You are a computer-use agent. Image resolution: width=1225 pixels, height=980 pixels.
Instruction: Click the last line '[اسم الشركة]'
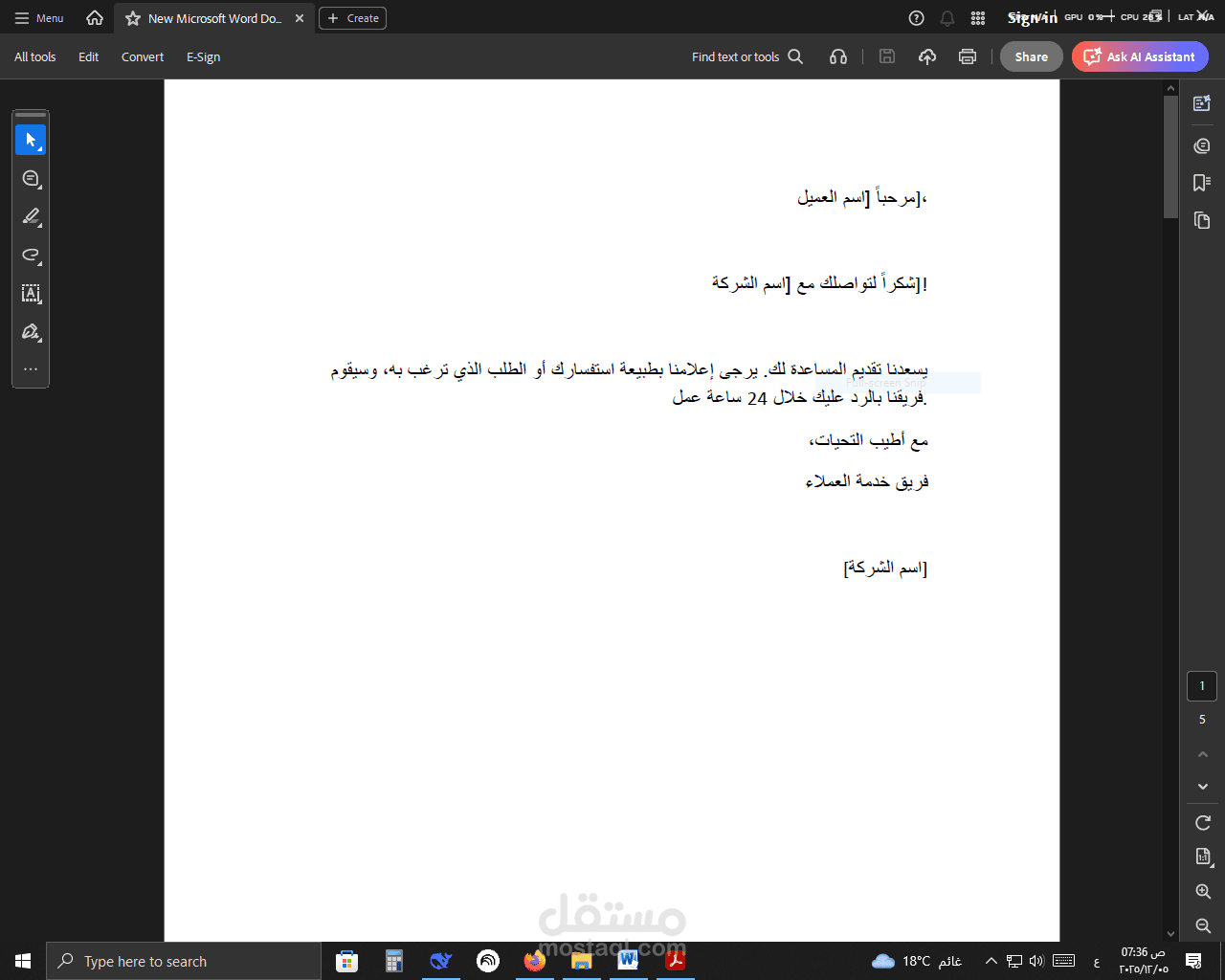(x=885, y=568)
